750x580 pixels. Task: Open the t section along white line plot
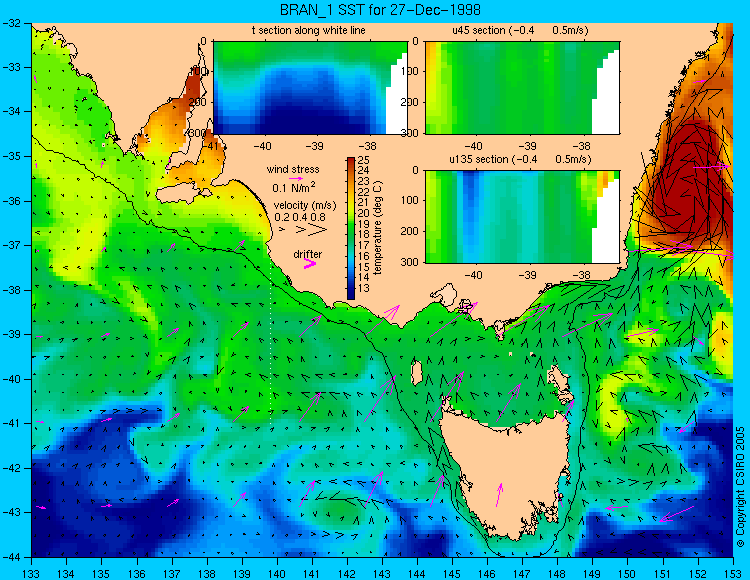pos(310,88)
